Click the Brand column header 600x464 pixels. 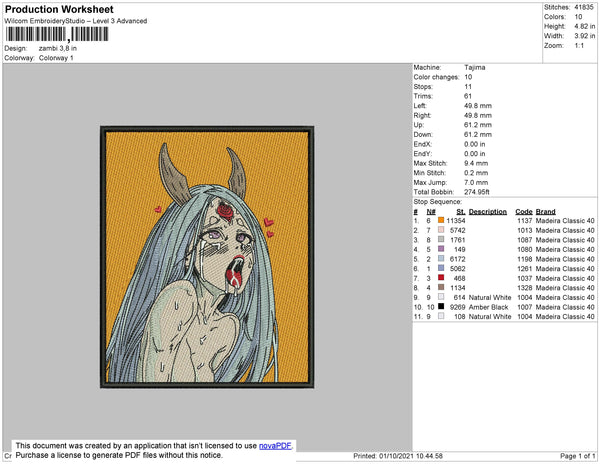point(545,212)
